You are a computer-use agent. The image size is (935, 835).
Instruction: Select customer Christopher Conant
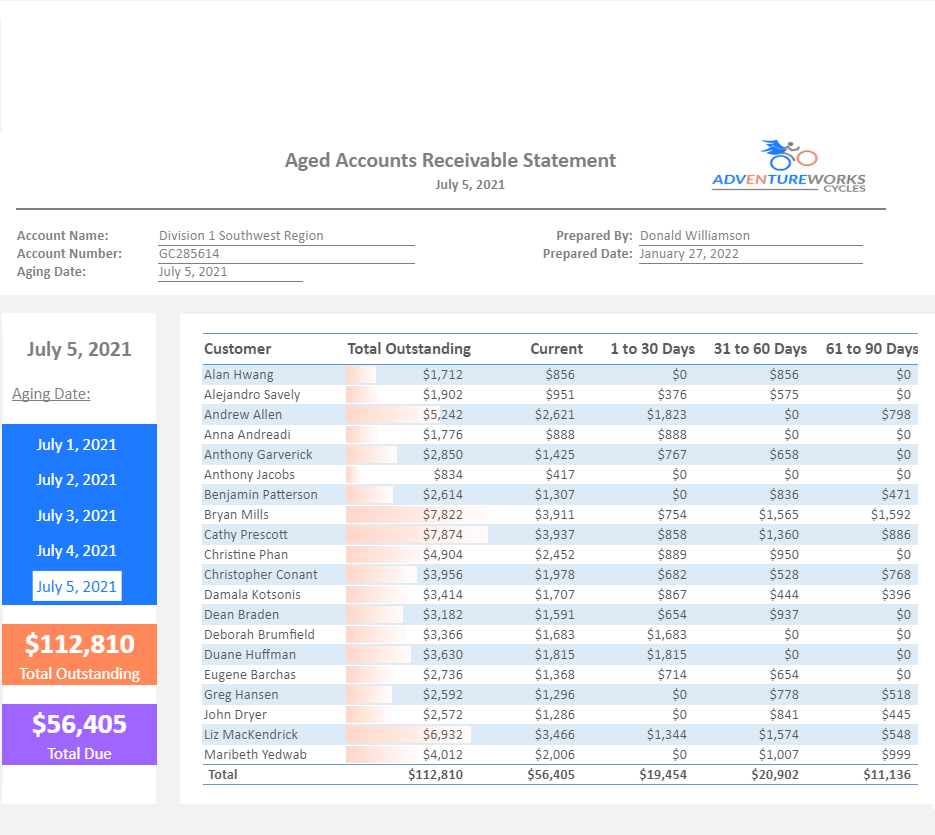click(261, 574)
